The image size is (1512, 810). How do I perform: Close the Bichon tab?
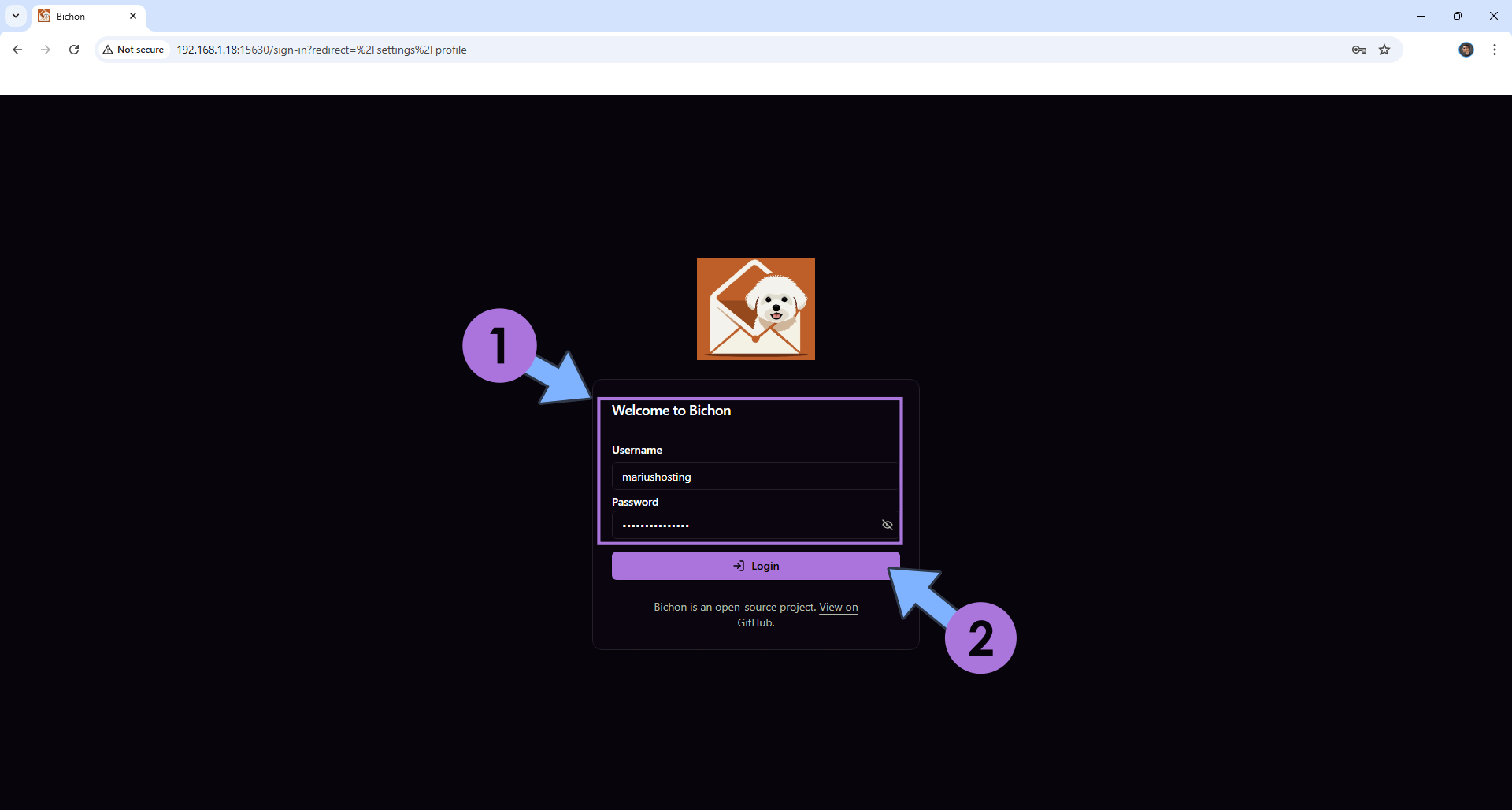click(x=133, y=16)
